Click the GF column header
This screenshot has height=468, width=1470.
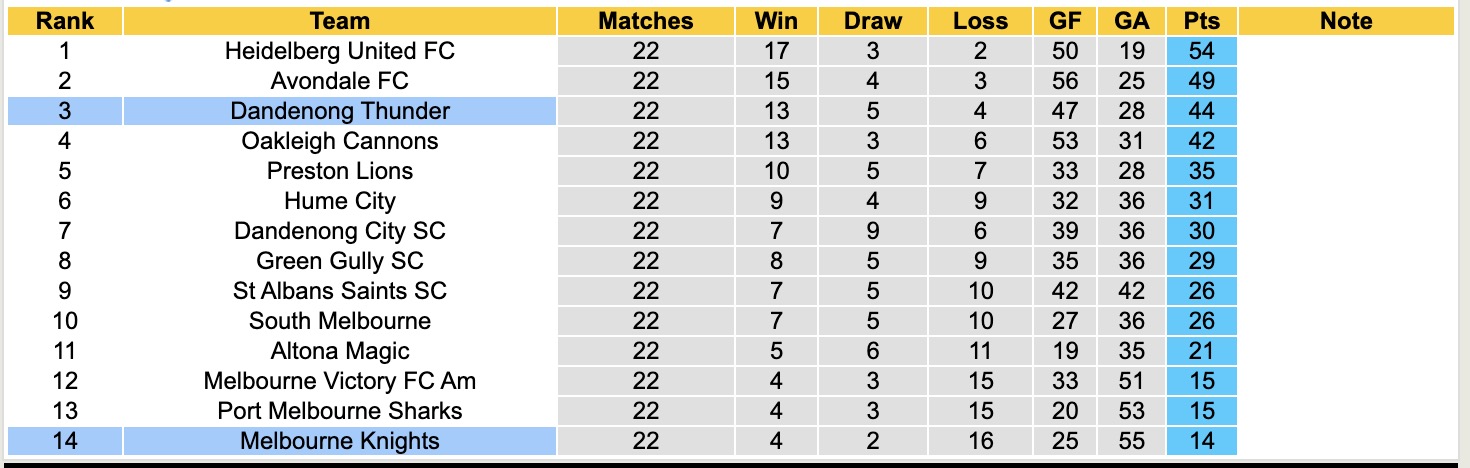click(1064, 21)
